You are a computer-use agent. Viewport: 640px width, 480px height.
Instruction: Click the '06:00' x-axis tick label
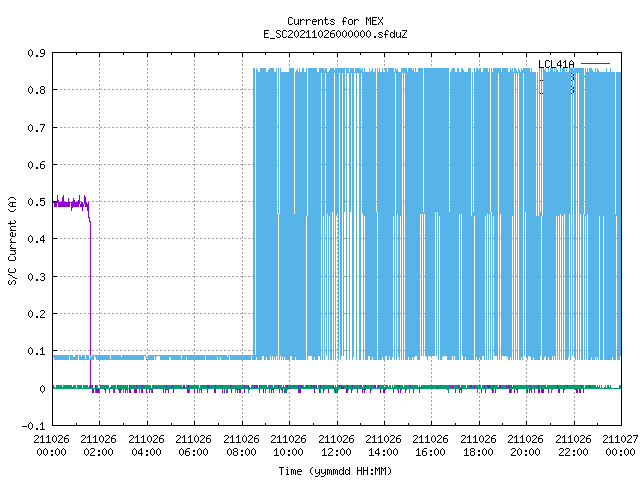click(193, 452)
